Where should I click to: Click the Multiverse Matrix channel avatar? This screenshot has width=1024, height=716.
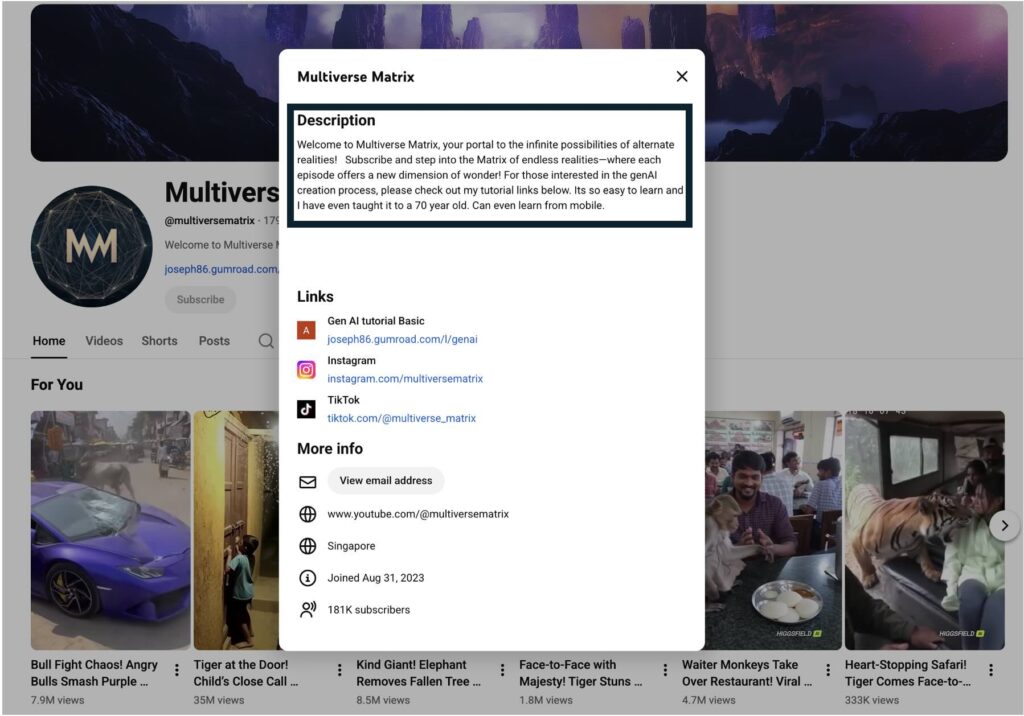tap(91, 246)
